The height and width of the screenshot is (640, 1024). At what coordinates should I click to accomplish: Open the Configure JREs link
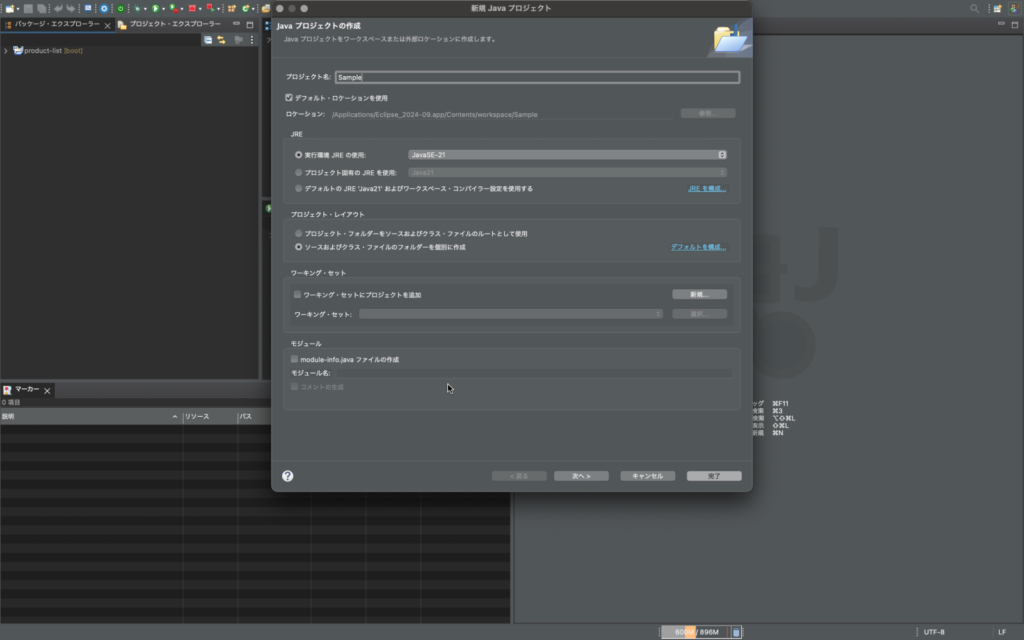click(x=706, y=188)
